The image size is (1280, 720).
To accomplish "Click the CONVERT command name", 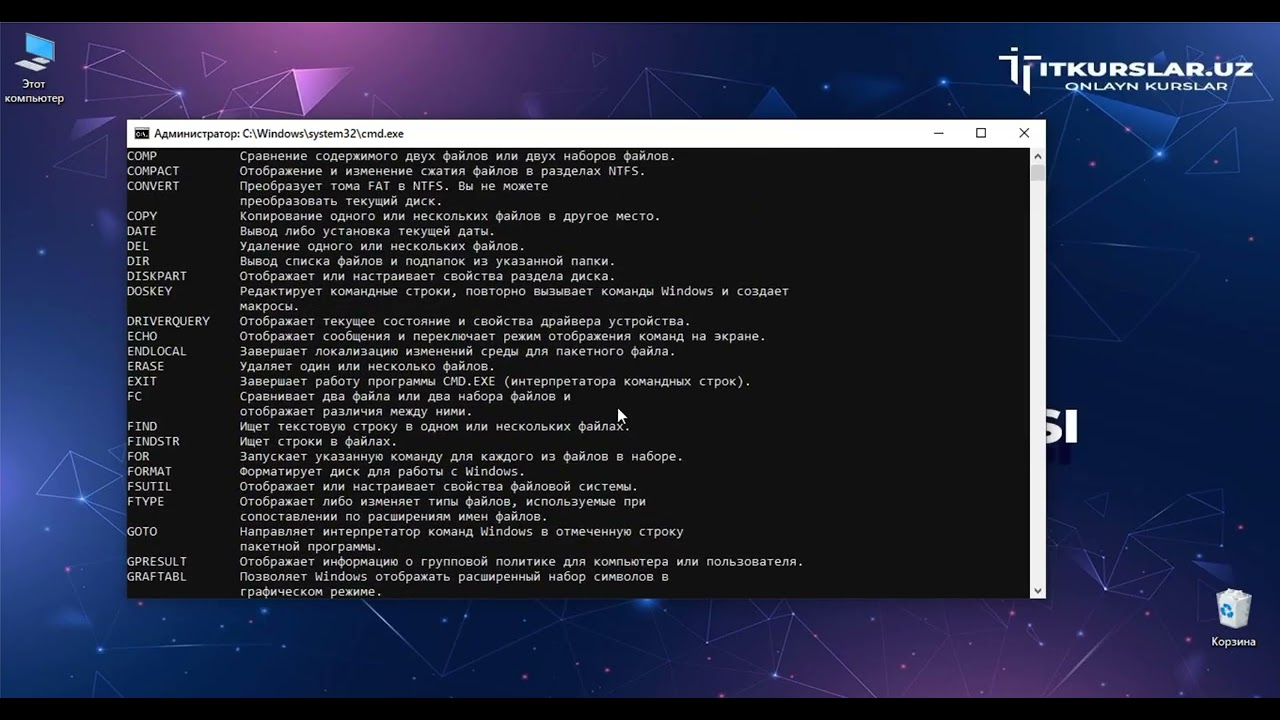I will coord(153,186).
